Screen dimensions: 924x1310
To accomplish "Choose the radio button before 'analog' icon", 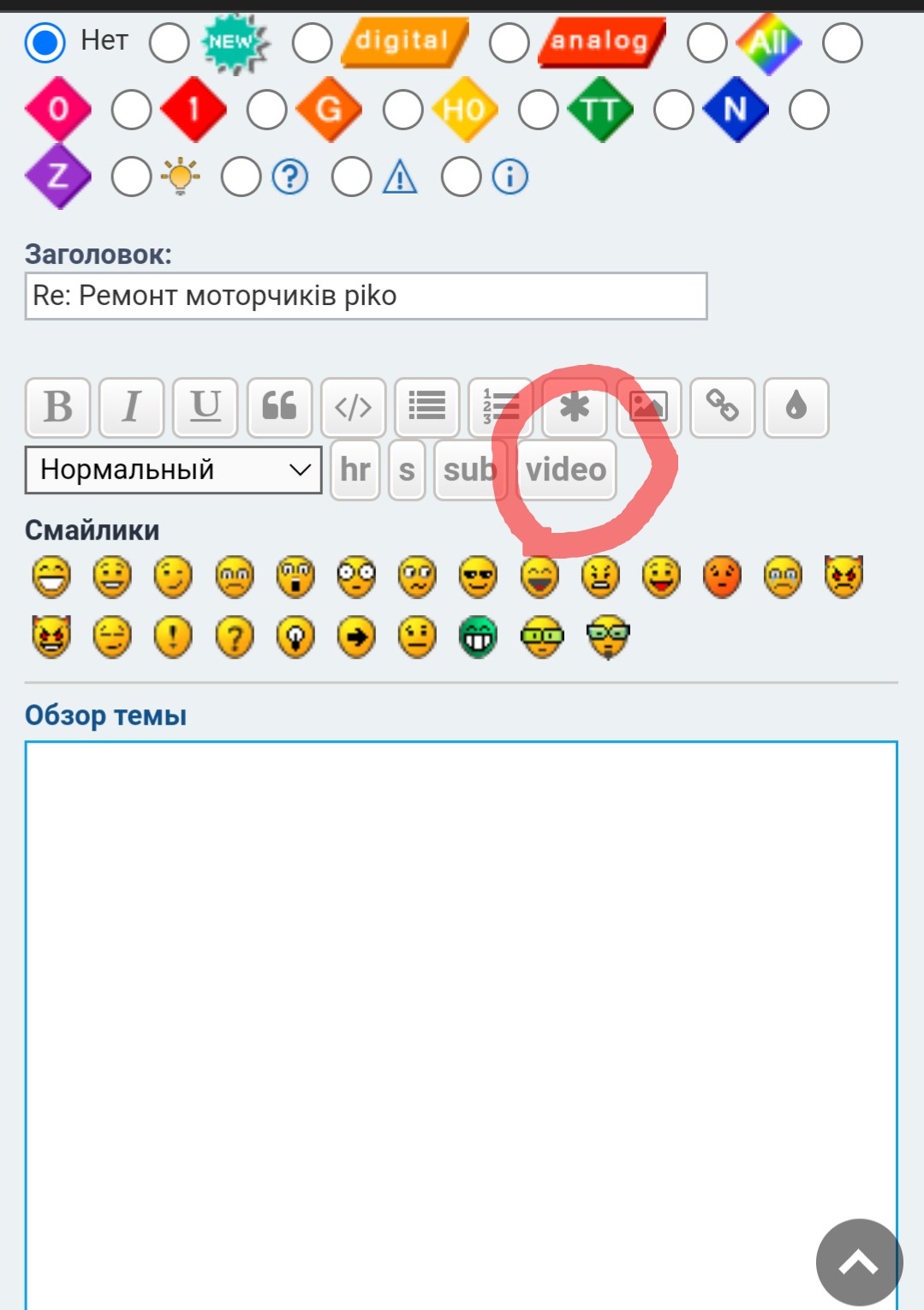I will 509,42.
